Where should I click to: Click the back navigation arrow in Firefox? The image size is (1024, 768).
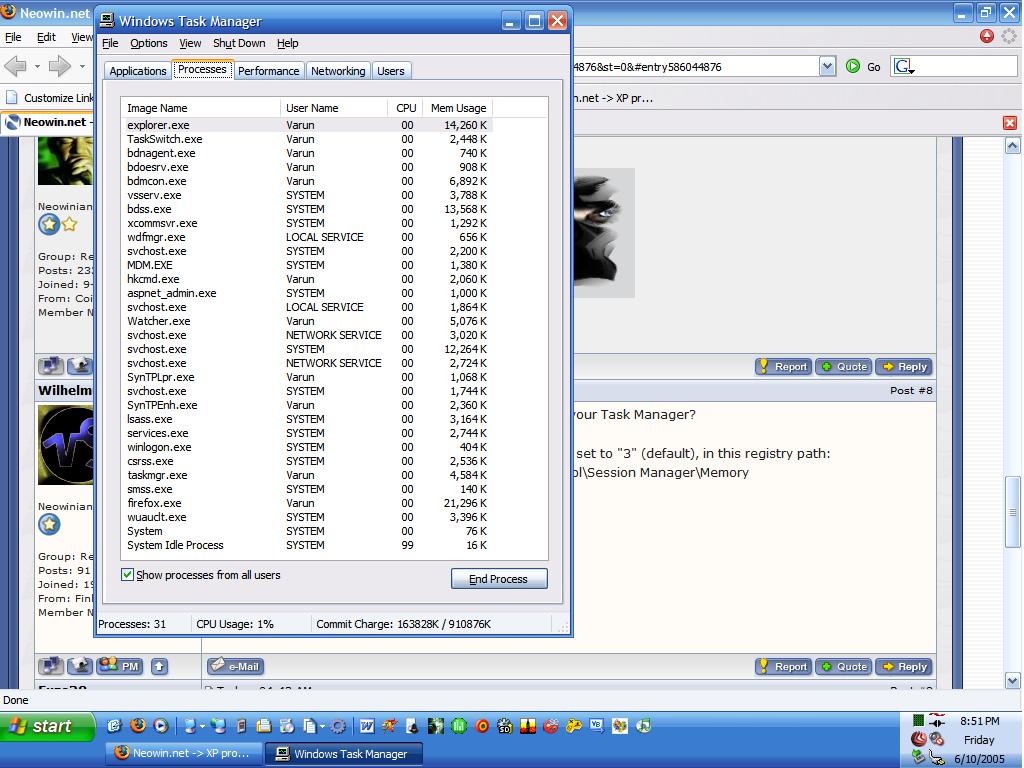coord(15,66)
